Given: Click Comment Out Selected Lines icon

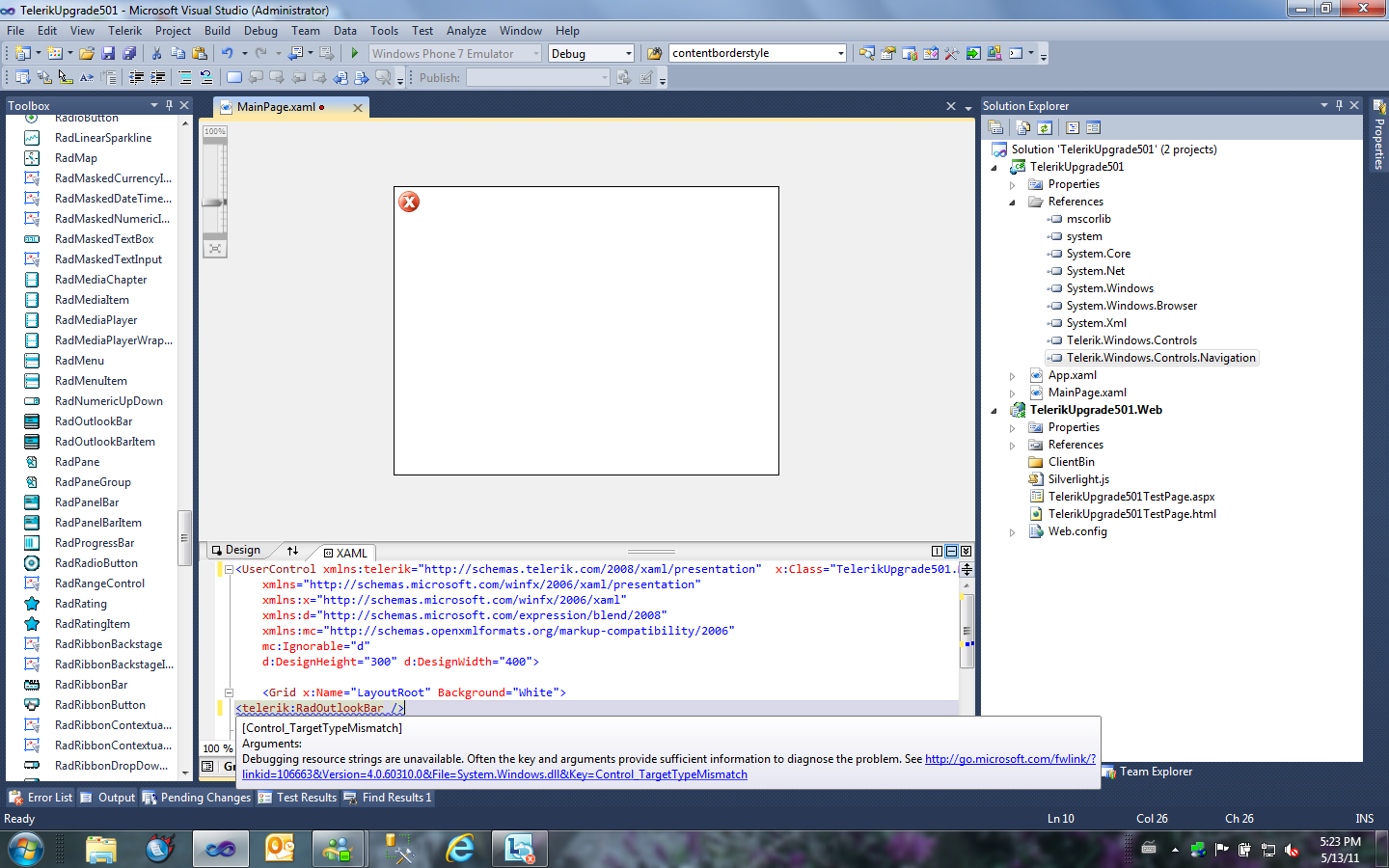Looking at the screenshot, I should (185, 77).
